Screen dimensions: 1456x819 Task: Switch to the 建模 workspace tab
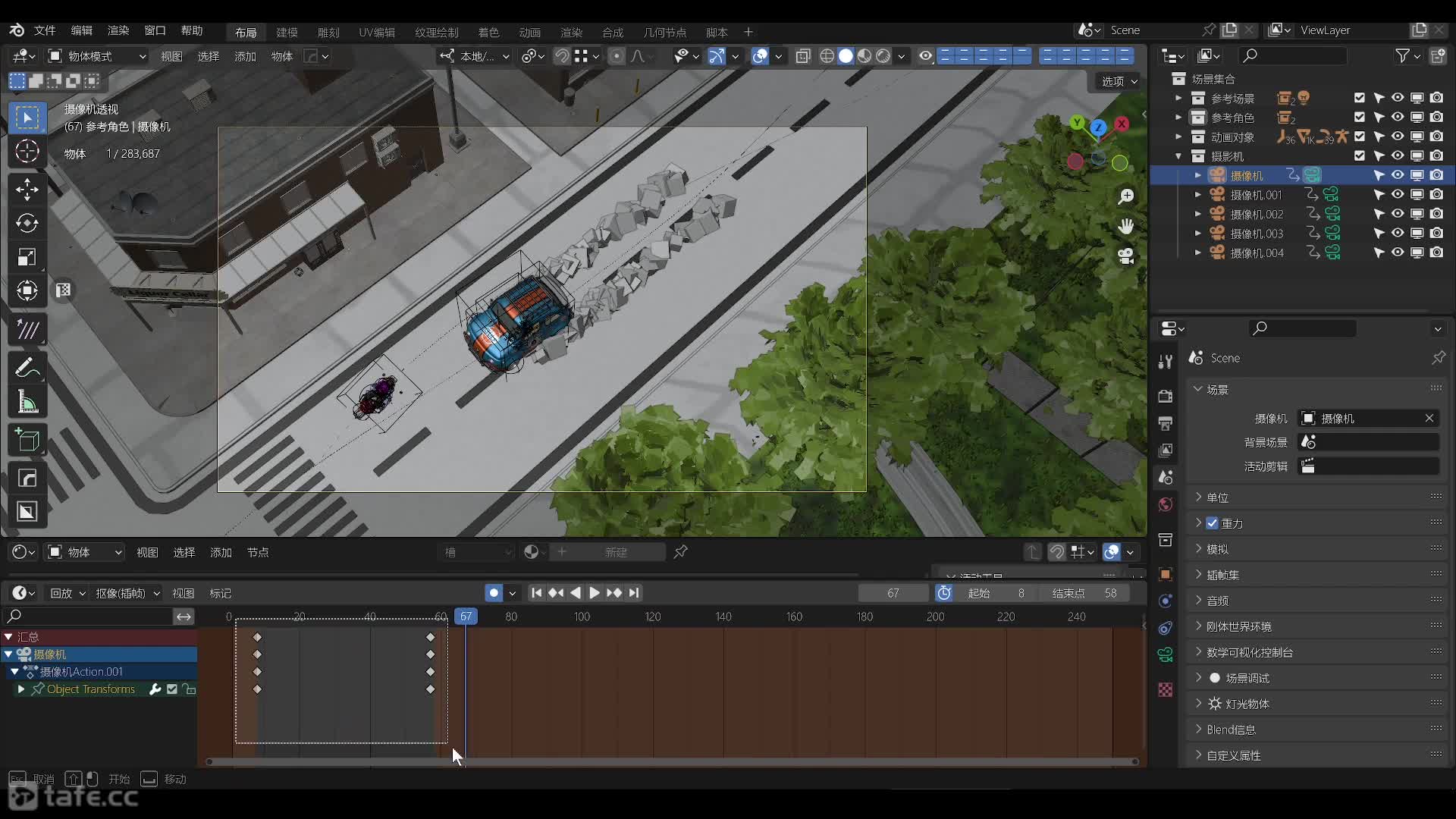point(287,32)
